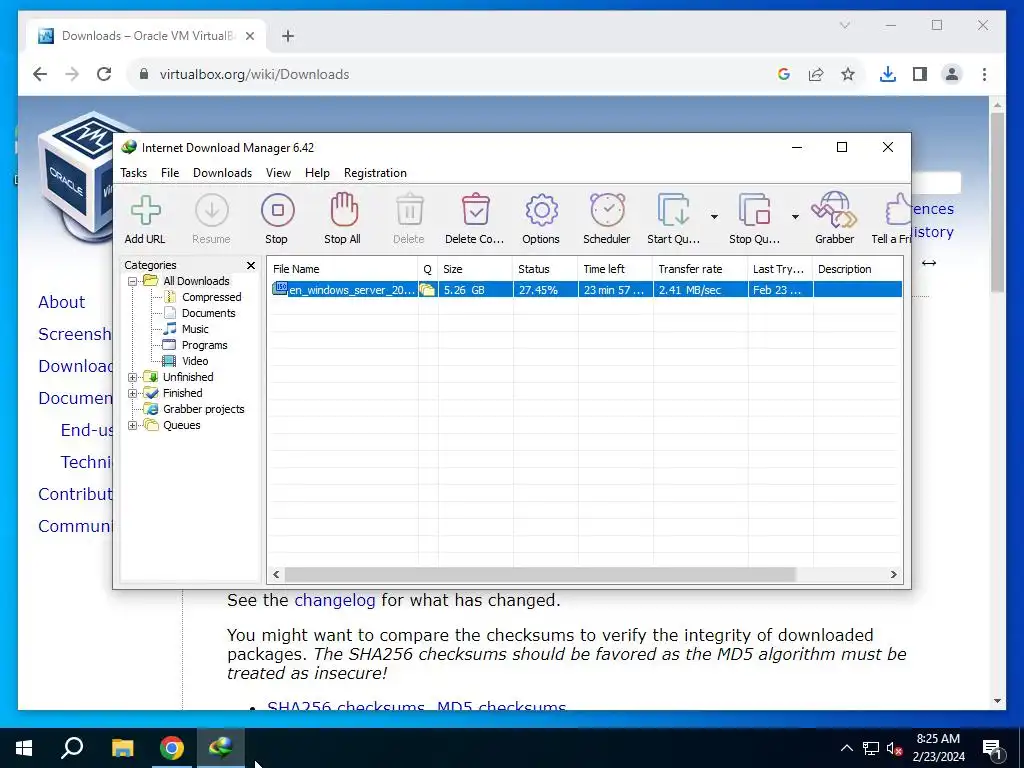The width and height of the screenshot is (1024, 768).
Task: Sort by File Name column header
Action: point(343,269)
